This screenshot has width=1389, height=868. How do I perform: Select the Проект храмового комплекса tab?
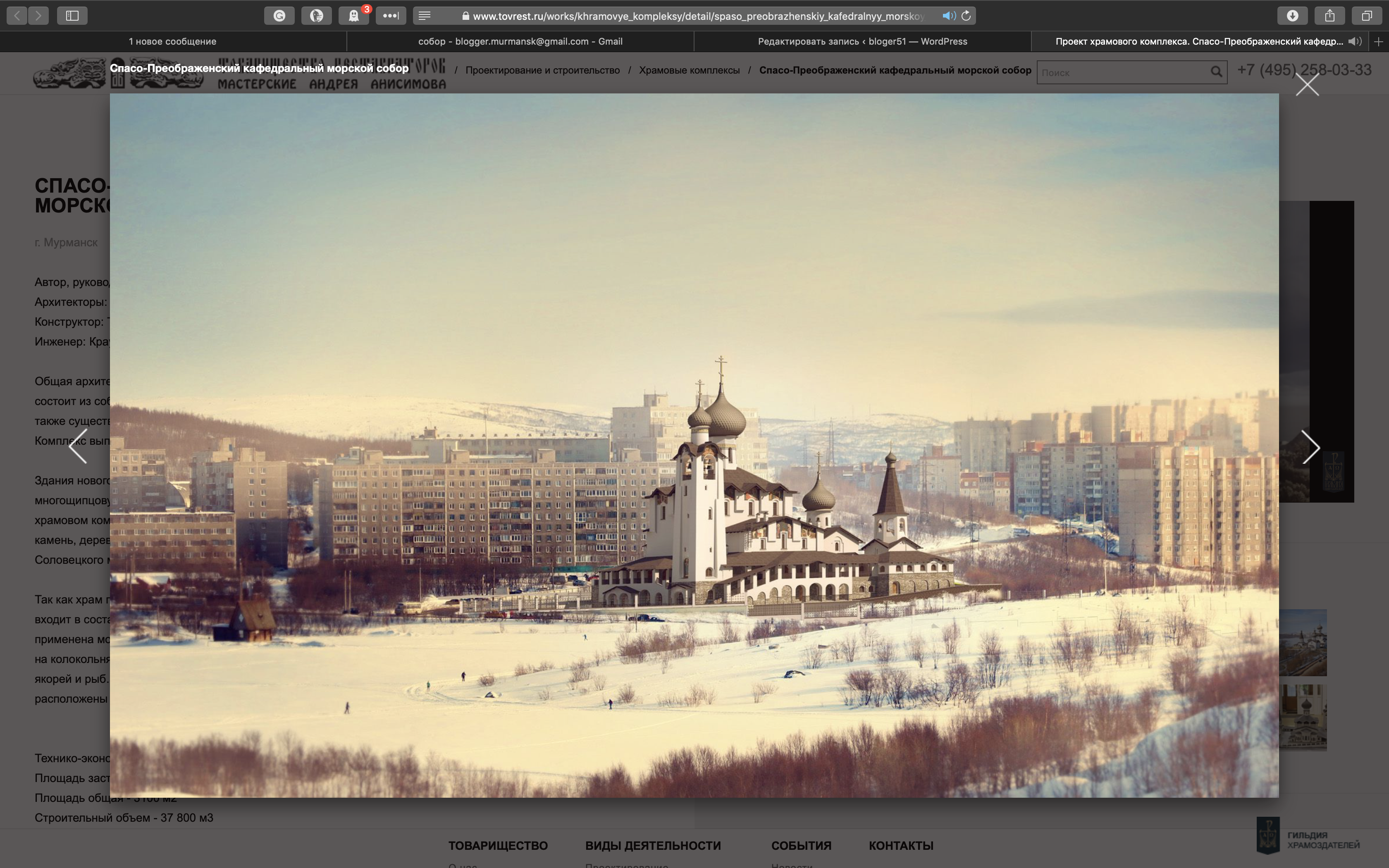tap(1200, 41)
